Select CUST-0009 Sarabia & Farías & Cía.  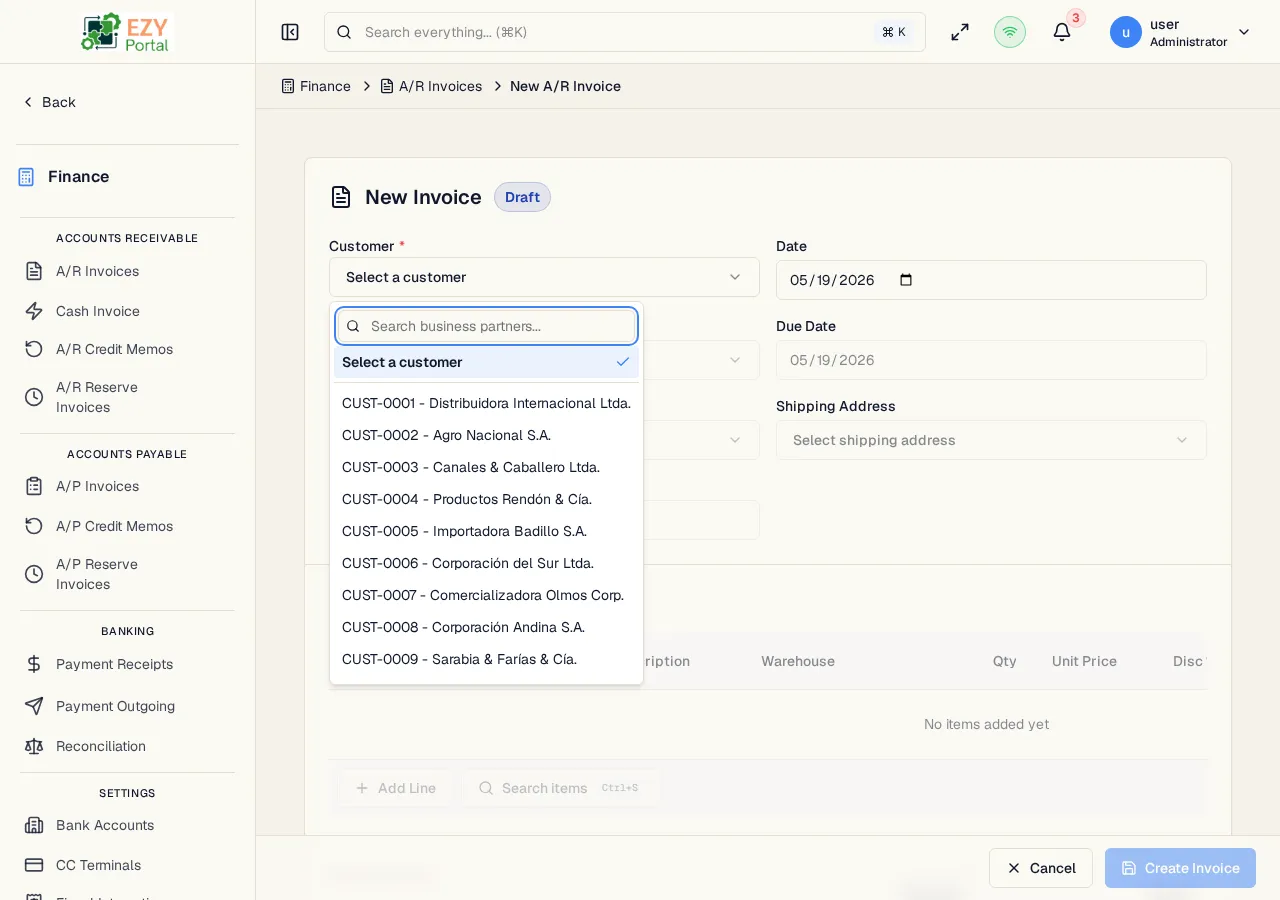tap(486, 659)
